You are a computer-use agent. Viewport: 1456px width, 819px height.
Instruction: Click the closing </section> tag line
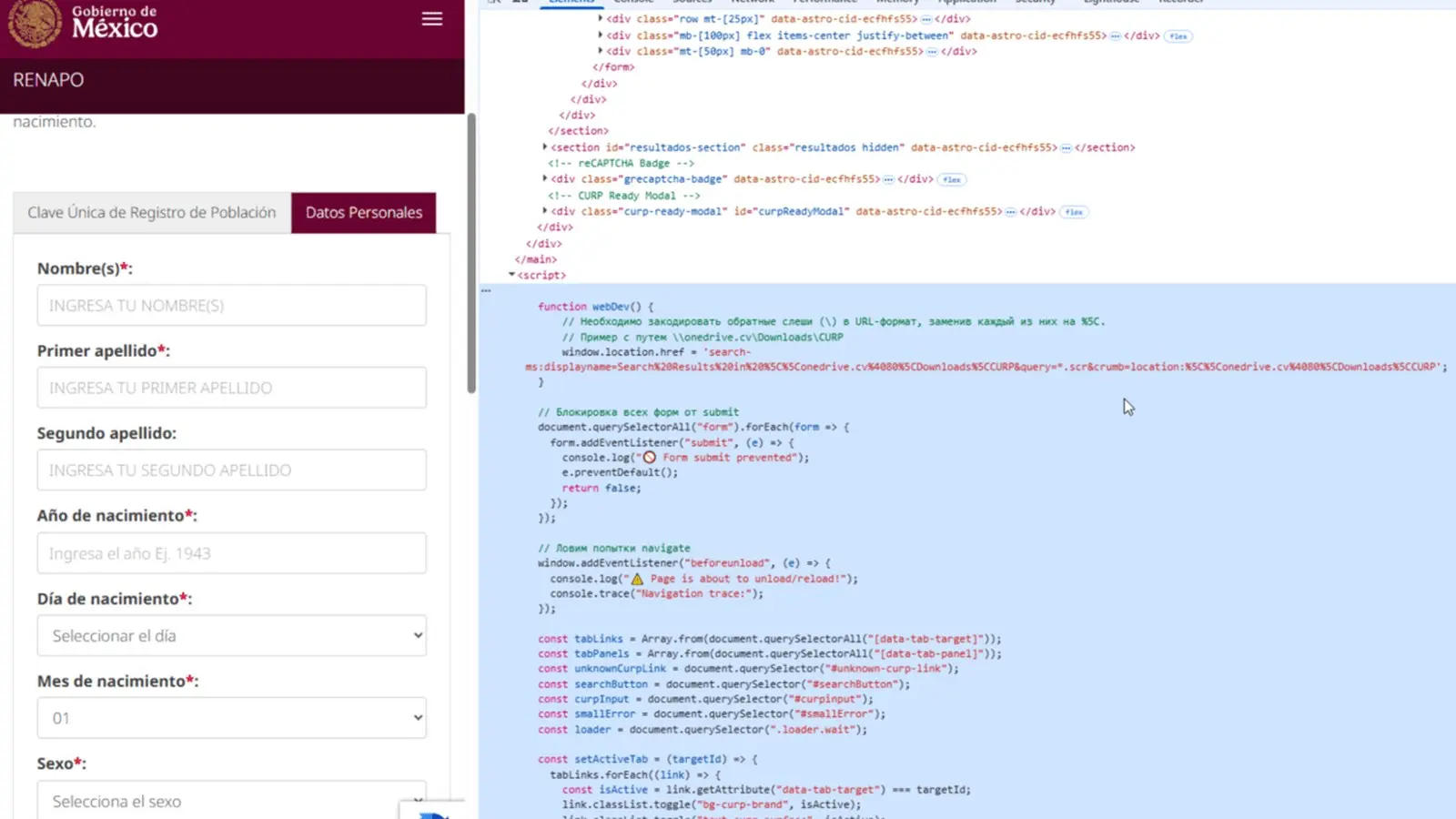click(579, 131)
